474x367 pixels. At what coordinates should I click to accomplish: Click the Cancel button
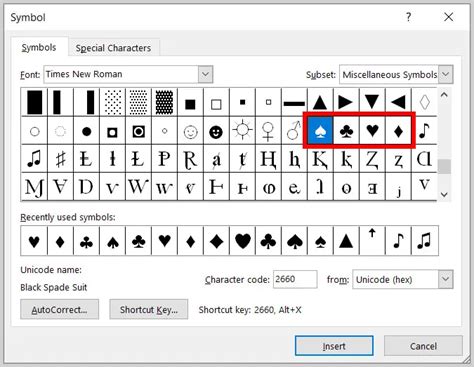pos(423,346)
